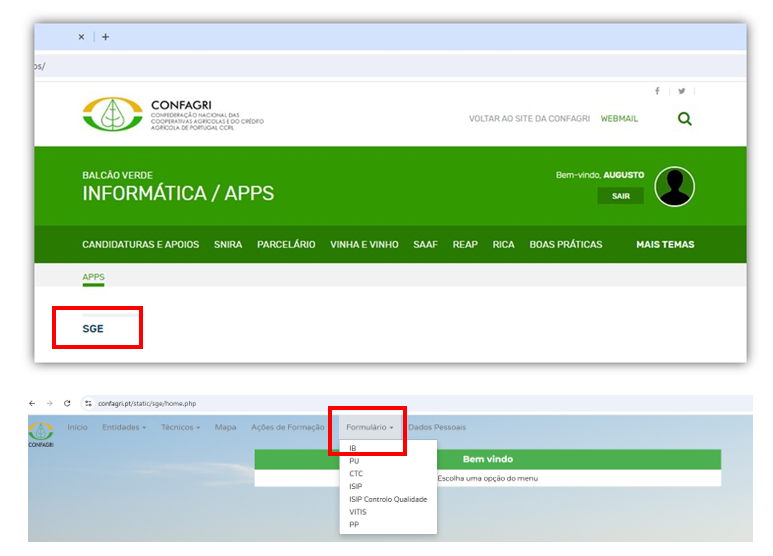Click the user profile avatar icon
Image resolution: width=773 pixels, height=556 pixels.
[674, 186]
